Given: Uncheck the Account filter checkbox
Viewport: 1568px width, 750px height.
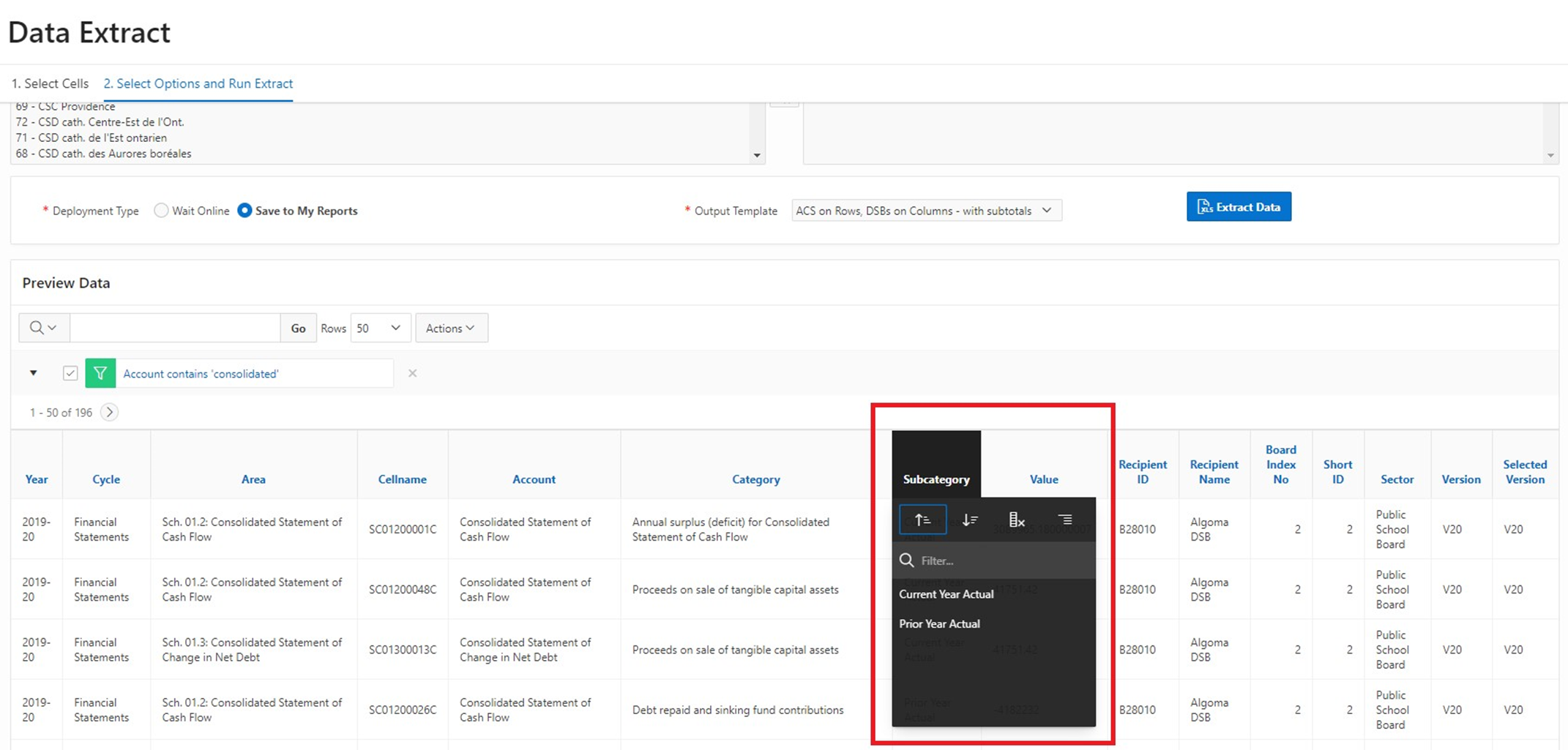Looking at the screenshot, I should coord(70,373).
